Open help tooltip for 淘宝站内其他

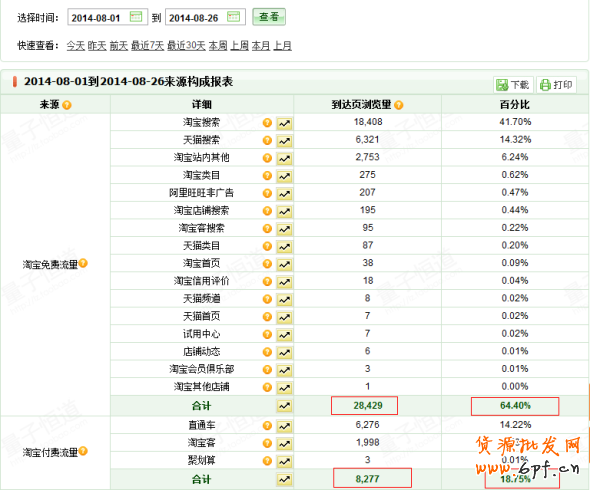[267, 158]
